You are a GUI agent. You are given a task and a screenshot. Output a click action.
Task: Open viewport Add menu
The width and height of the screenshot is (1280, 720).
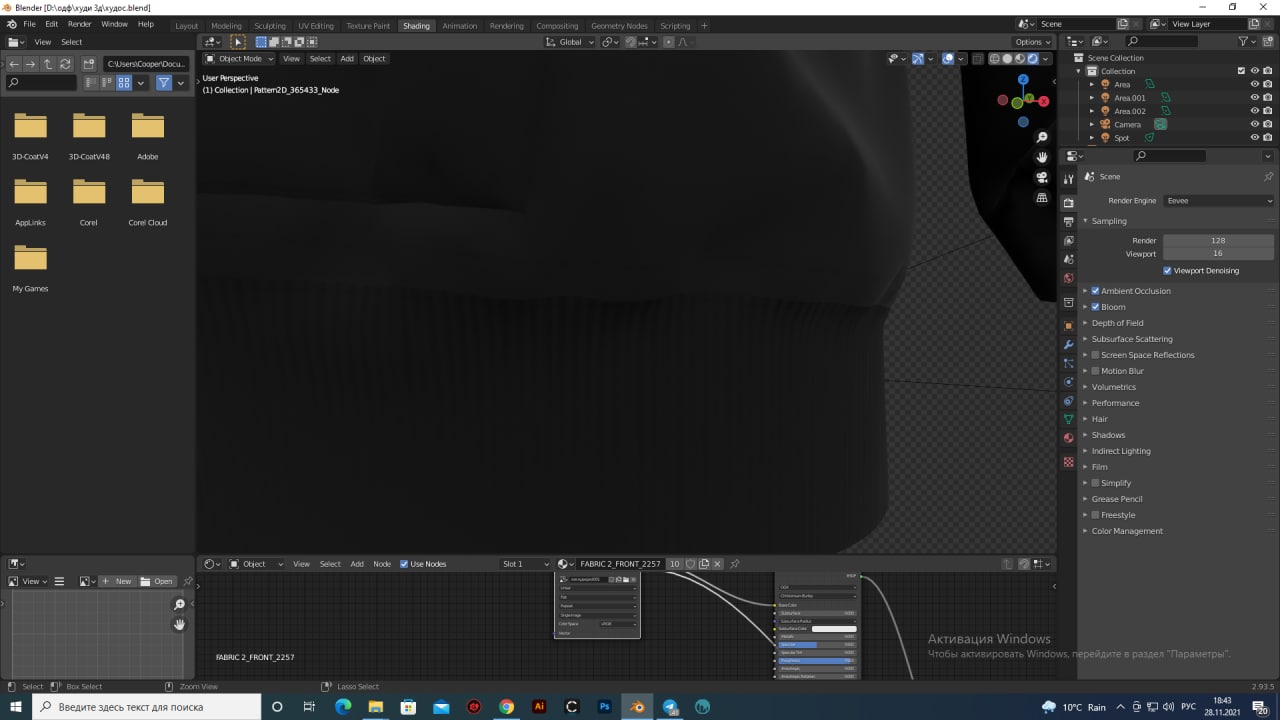click(x=347, y=59)
